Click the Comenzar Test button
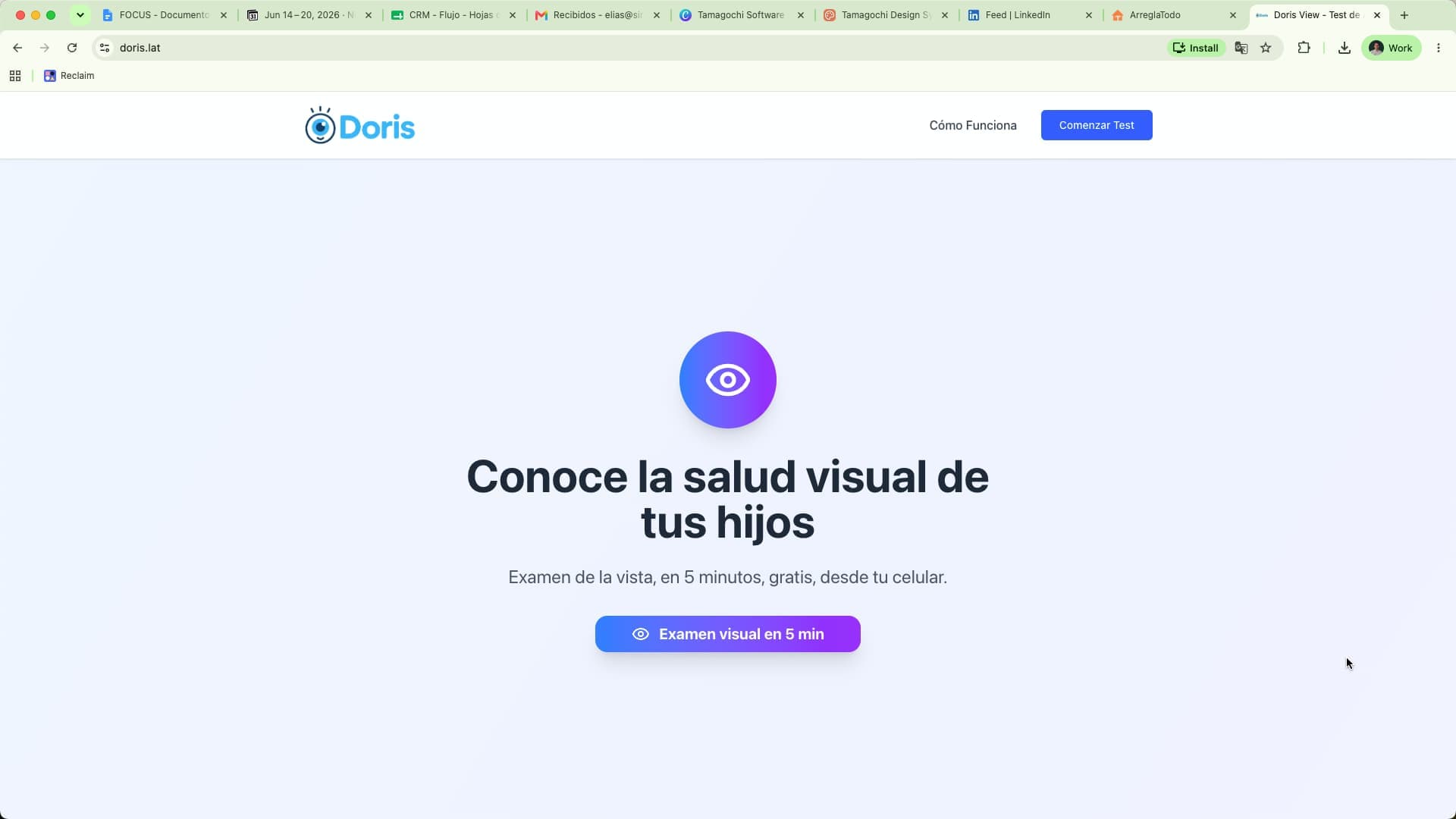The image size is (1456, 819). tap(1097, 125)
